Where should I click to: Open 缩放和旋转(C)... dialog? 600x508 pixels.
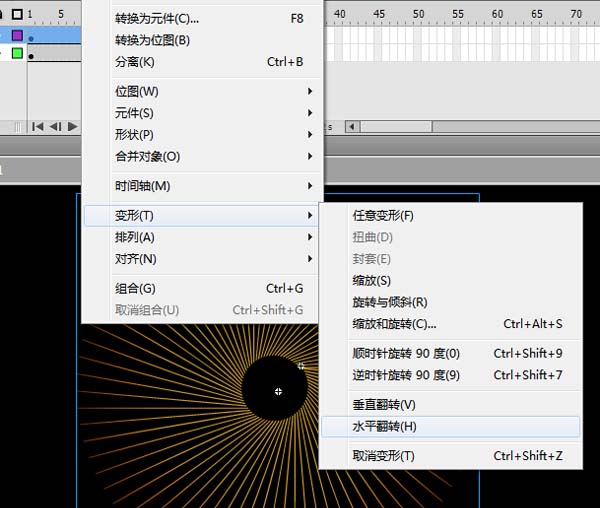(x=450, y=324)
